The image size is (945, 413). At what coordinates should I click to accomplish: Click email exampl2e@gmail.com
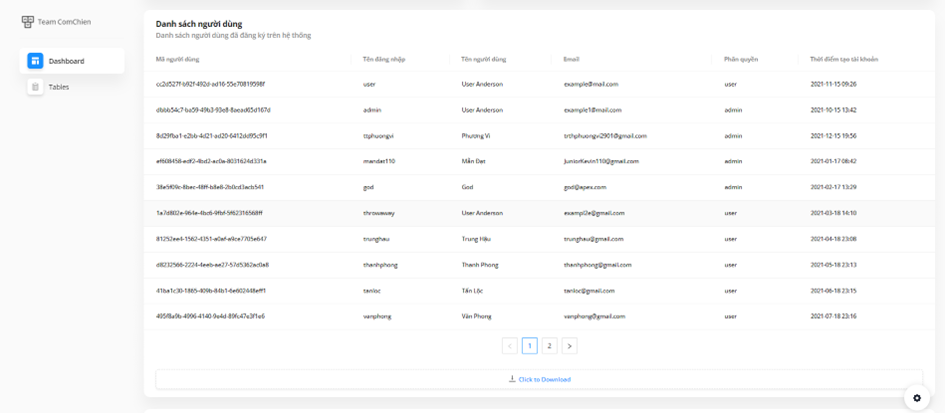click(593, 213)
